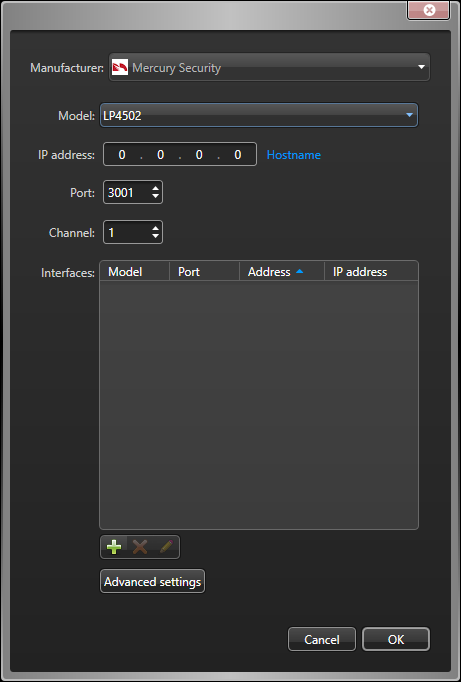Screen dimensions: 461x682
Task: Increase the Port number with up arrow
Action: pos(156,188)
